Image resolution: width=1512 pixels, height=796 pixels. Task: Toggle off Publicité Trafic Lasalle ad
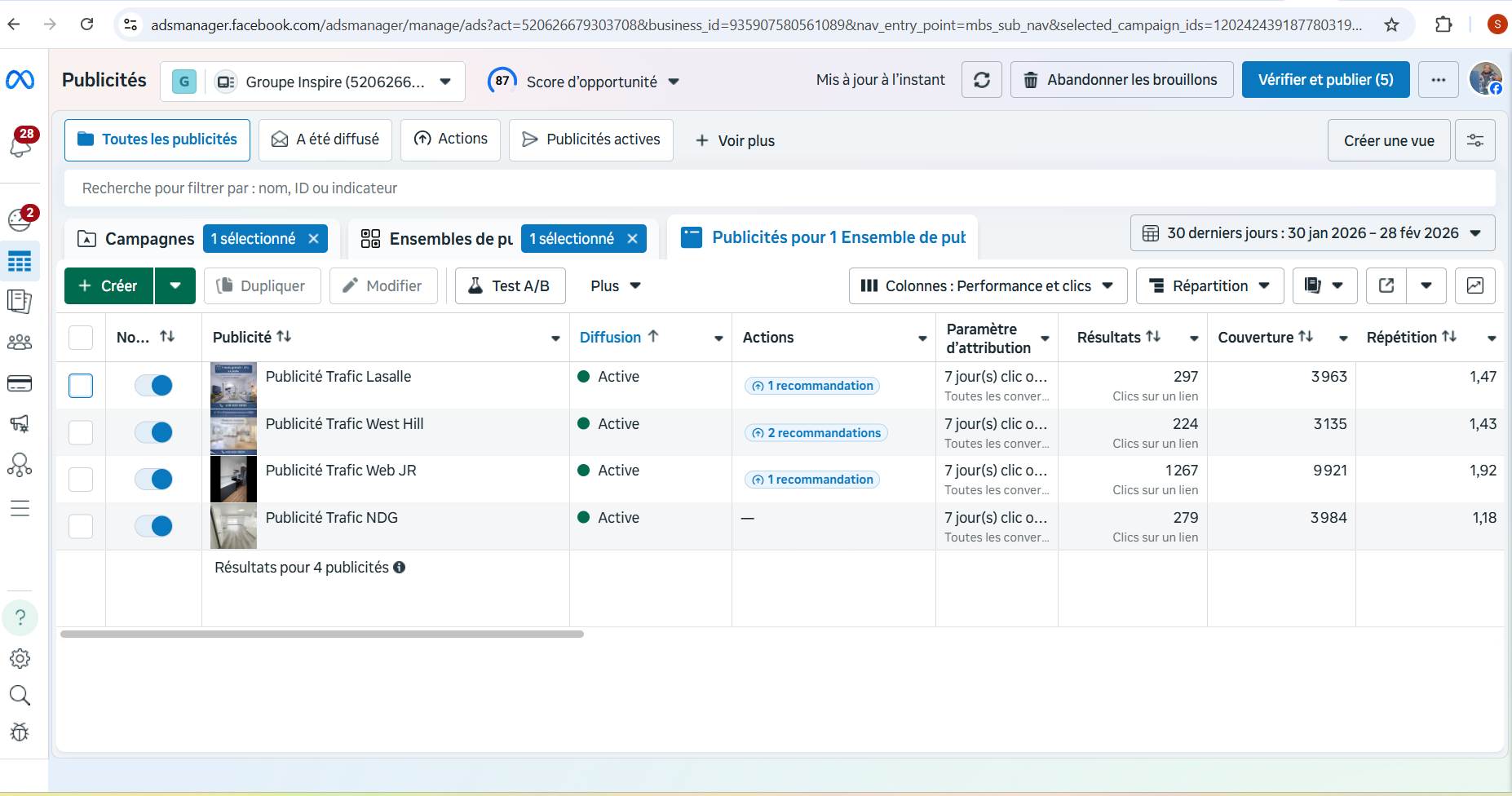pos(153,385)
